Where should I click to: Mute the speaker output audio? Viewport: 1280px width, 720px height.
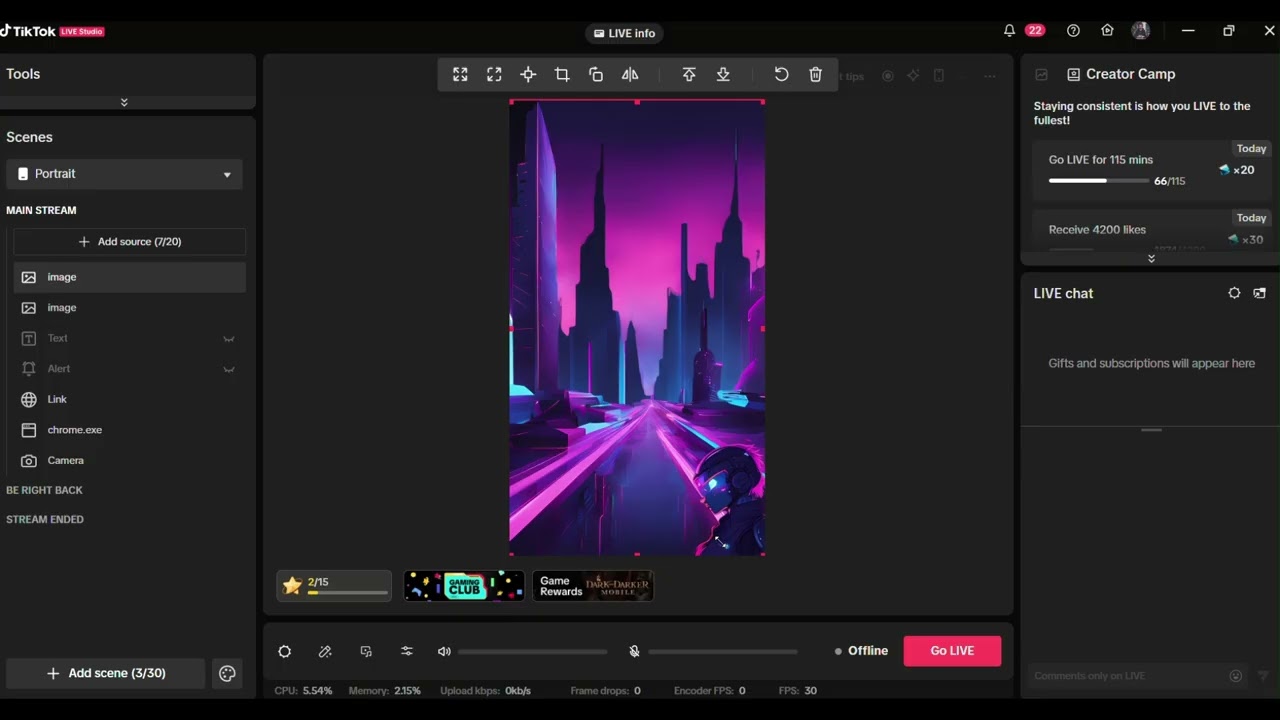[x=444, y=651]
